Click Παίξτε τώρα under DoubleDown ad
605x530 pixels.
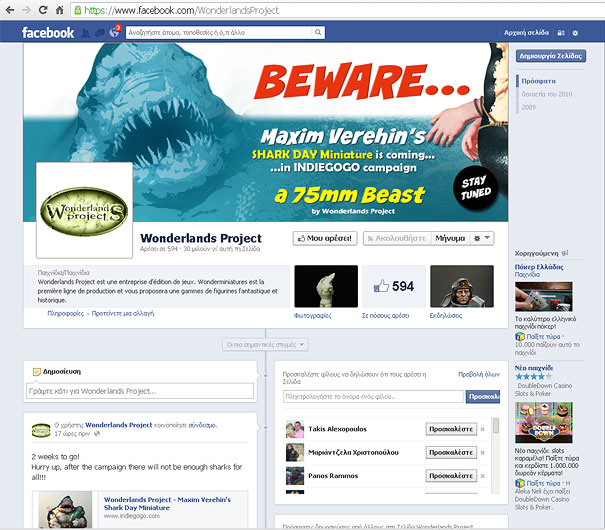pyautogui.click(x=543, y=483)
